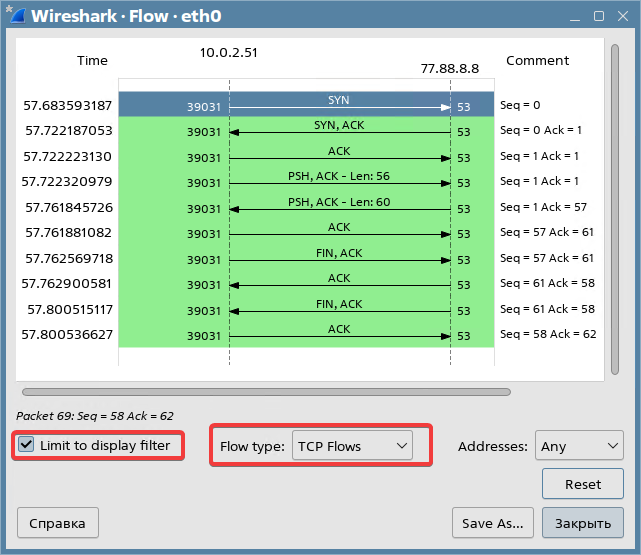Click the Reset button
641x555 pixels.
point(583,484)
